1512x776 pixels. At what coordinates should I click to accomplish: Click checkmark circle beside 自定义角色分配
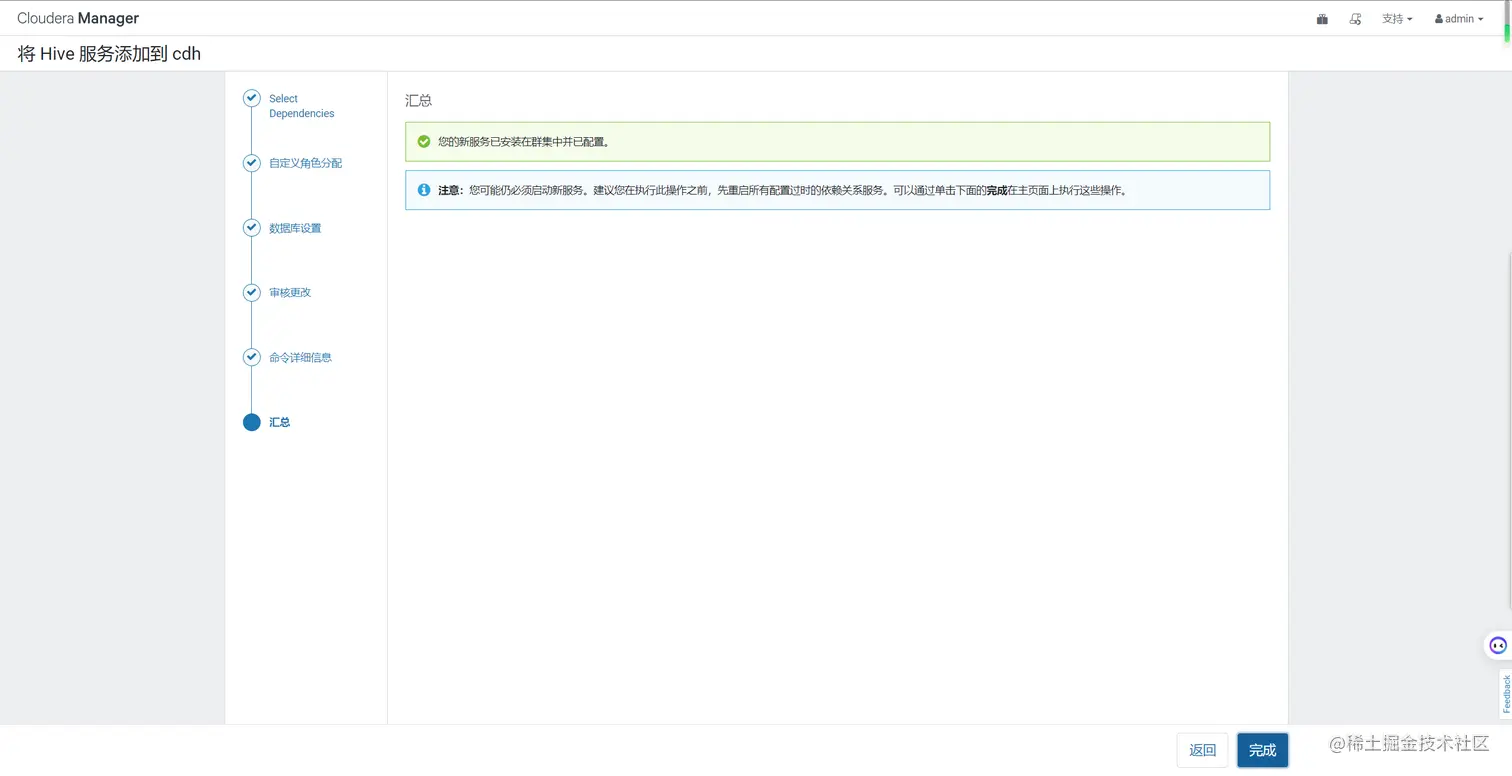(x=252, y=163)
